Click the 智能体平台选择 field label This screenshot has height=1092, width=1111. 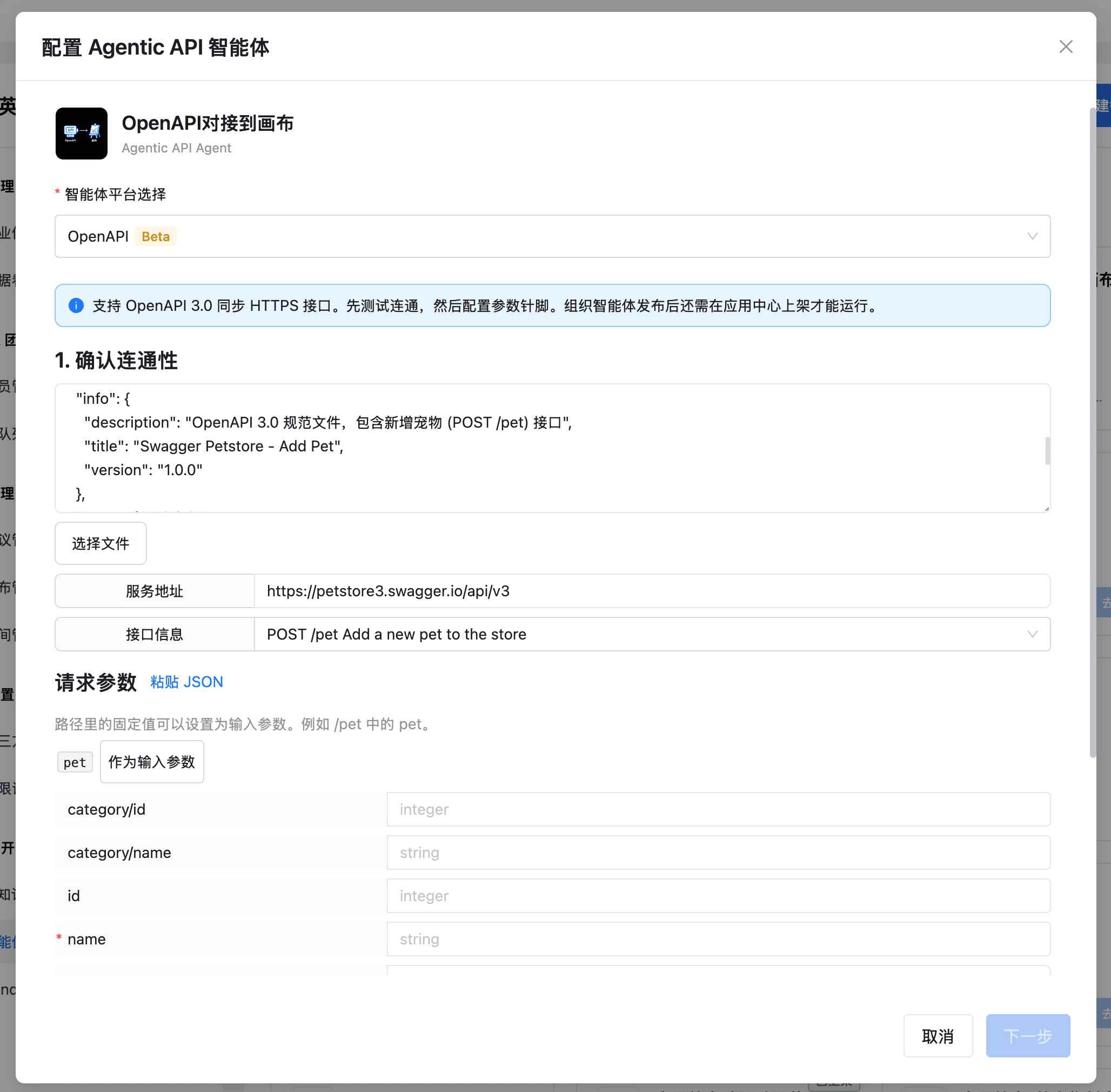[x=115, y=195]
